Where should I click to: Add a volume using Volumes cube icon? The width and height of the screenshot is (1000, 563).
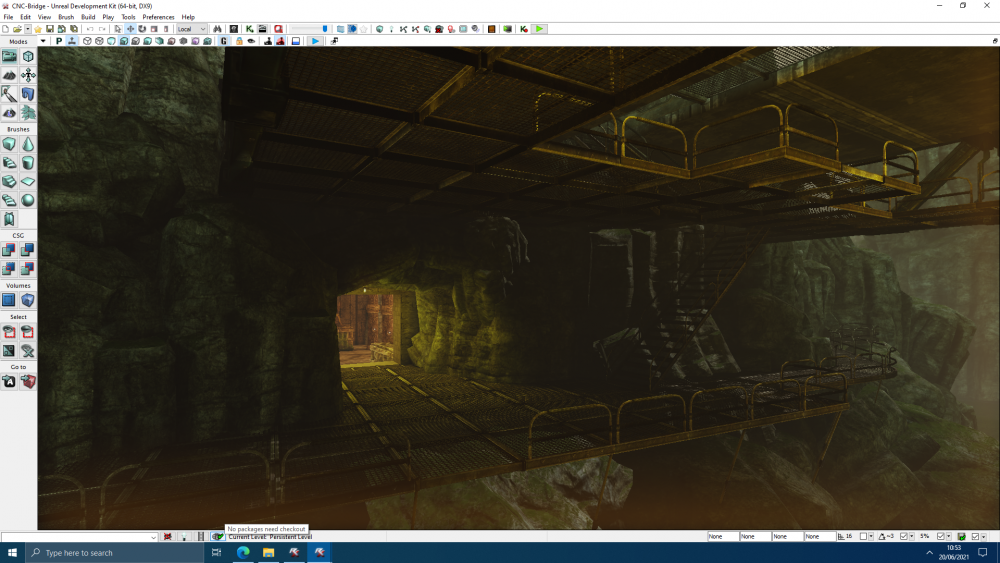coord(27,300)
